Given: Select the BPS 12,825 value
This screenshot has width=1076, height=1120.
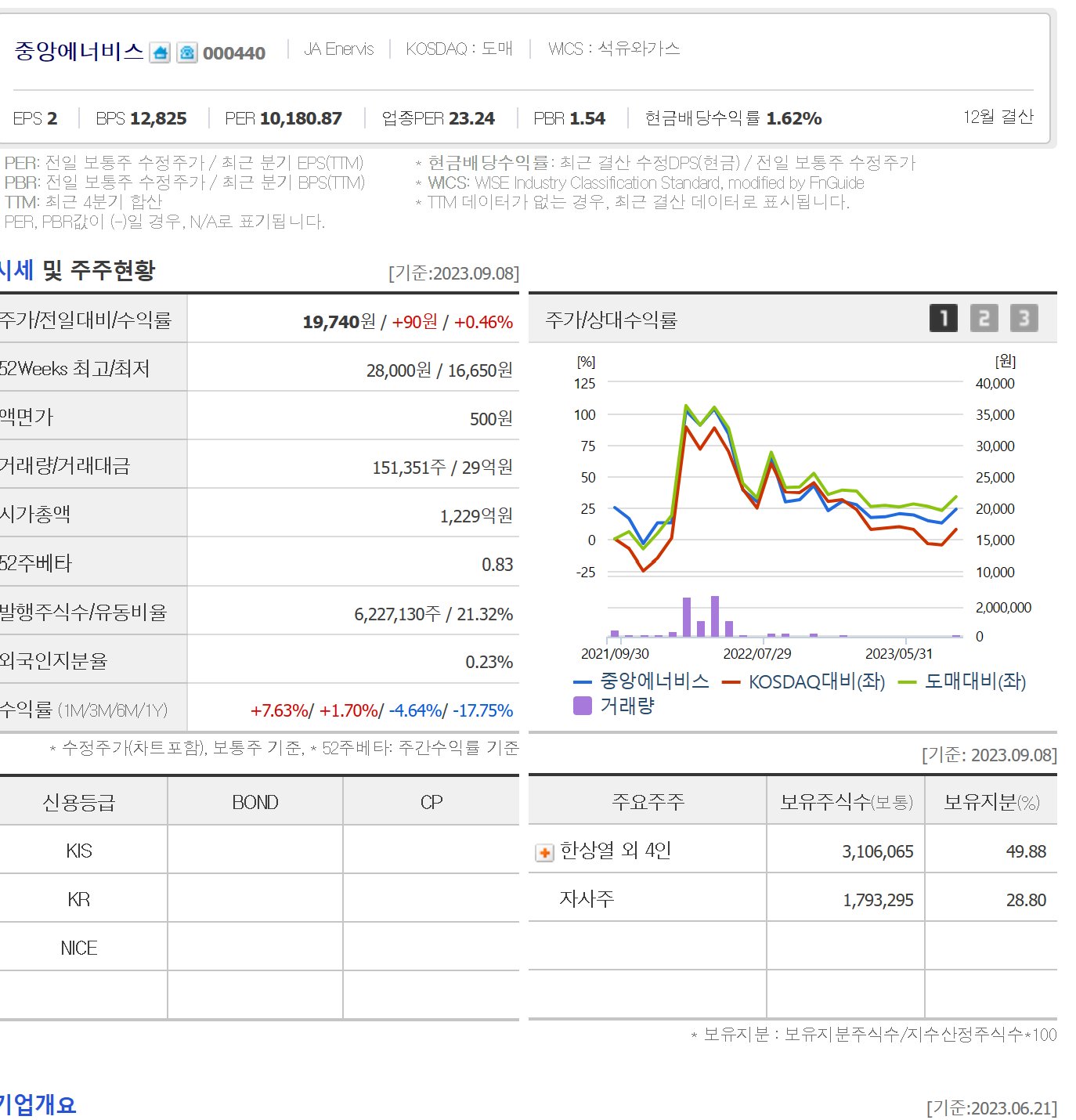Looking at the screenshot, I should 141,118.
